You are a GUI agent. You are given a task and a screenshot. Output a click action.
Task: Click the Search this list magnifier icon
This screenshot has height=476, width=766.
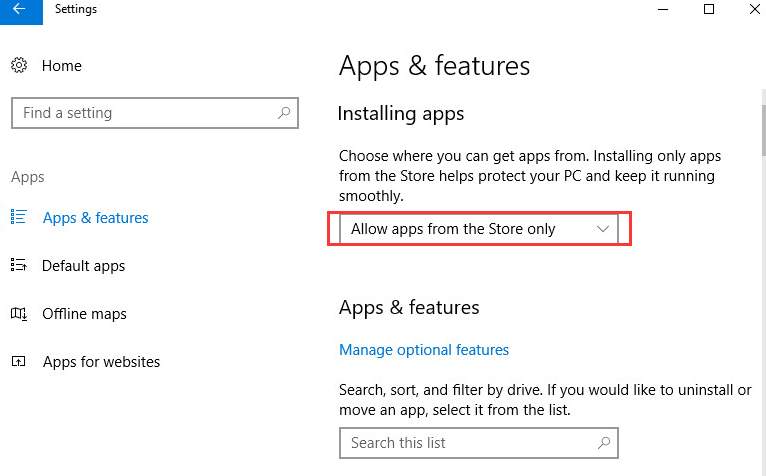click(604, 443)
